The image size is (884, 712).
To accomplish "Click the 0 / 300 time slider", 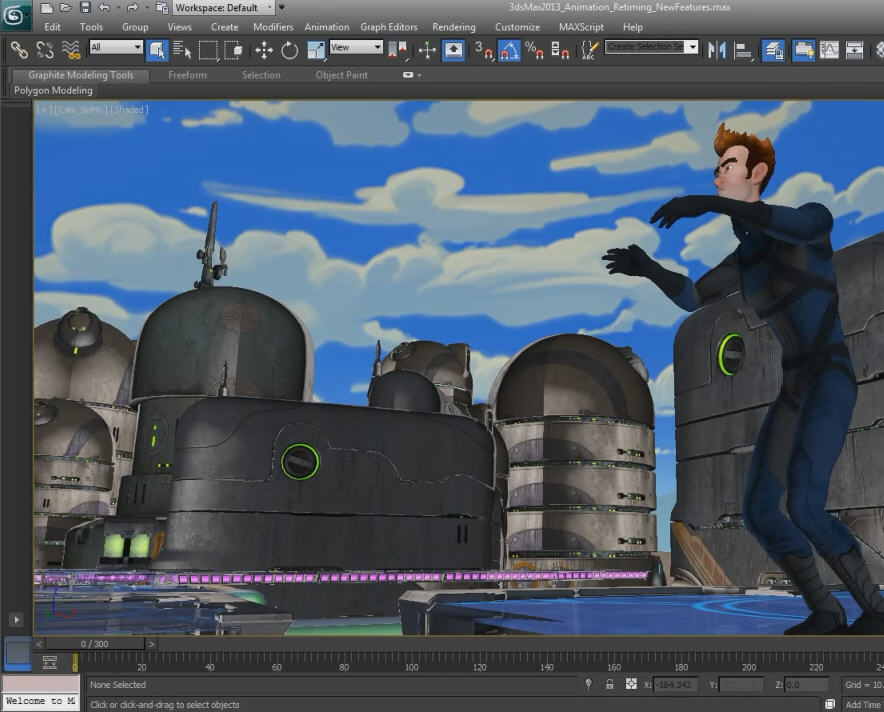I will click(x=94, y=644).
